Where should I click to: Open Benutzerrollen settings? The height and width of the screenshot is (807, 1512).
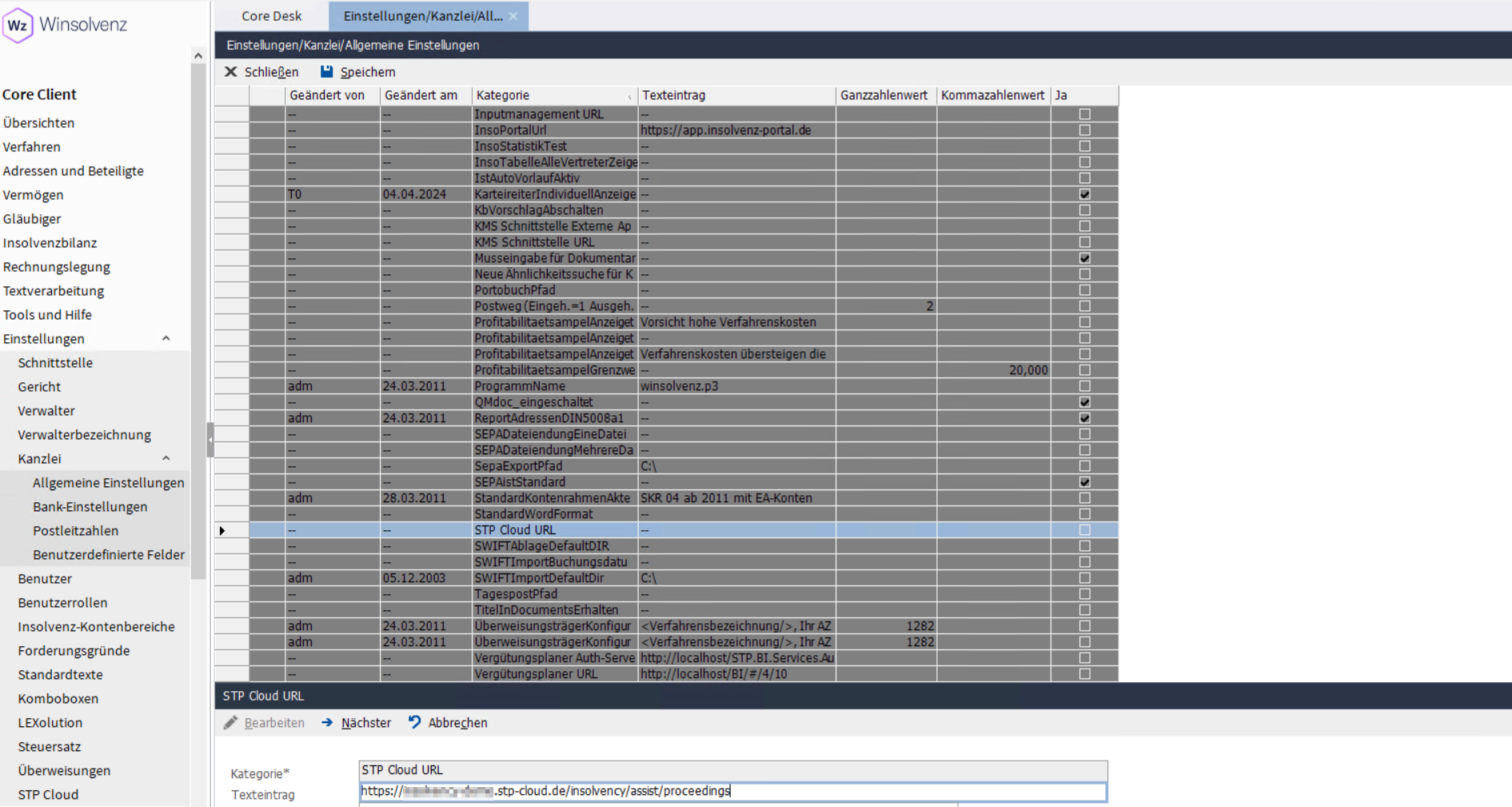(62, 603)
